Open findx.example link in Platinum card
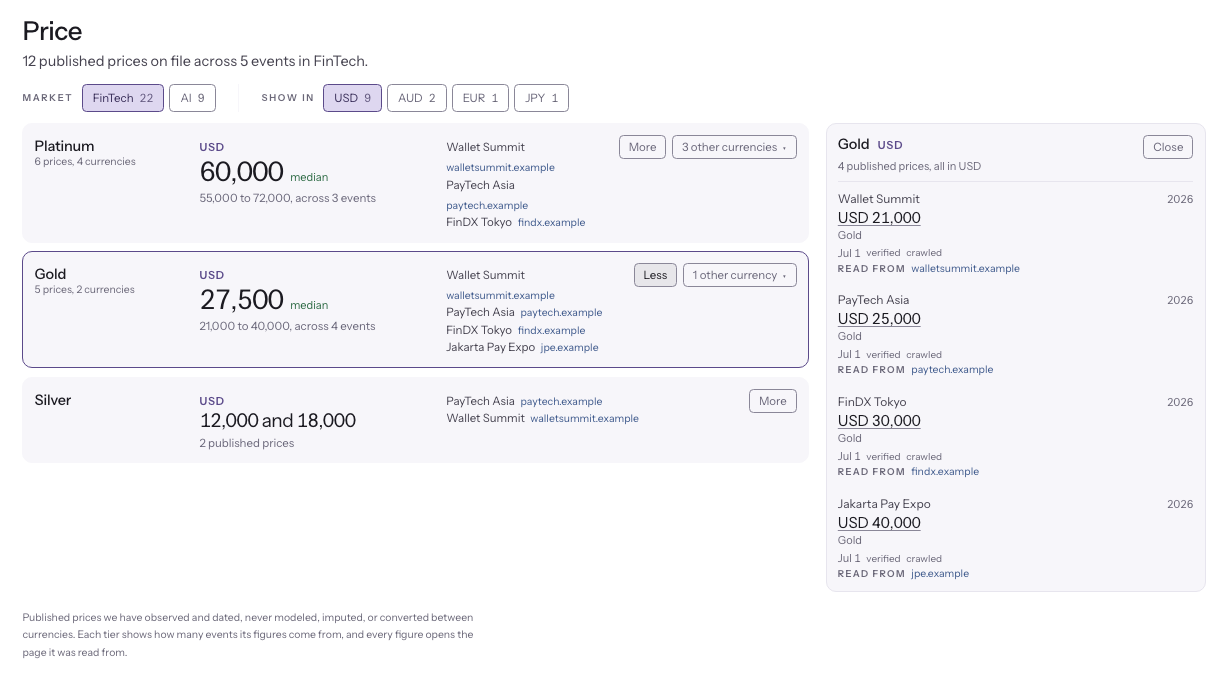Viewport: 1228px width, 684px height. tap(551, 223)
